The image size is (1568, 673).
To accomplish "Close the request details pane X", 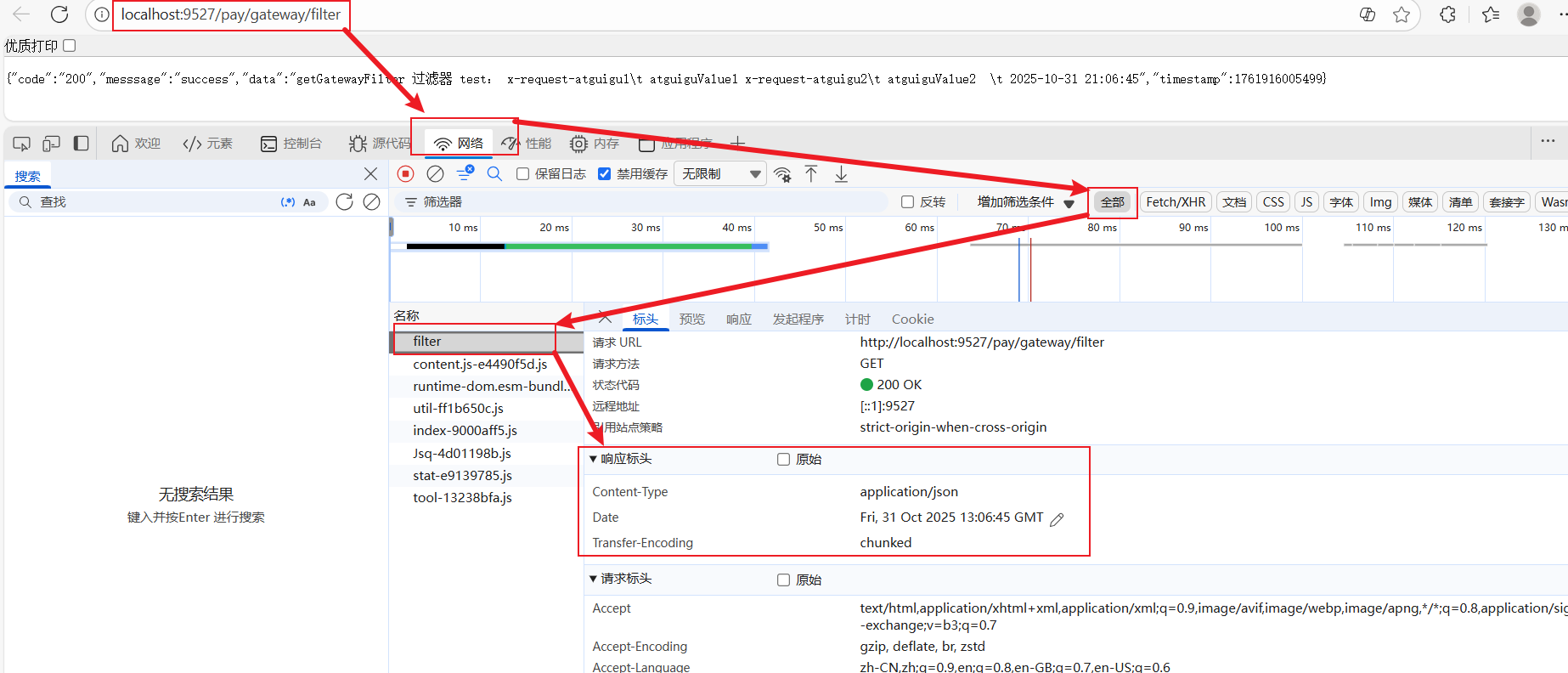I will coord(605,318).
